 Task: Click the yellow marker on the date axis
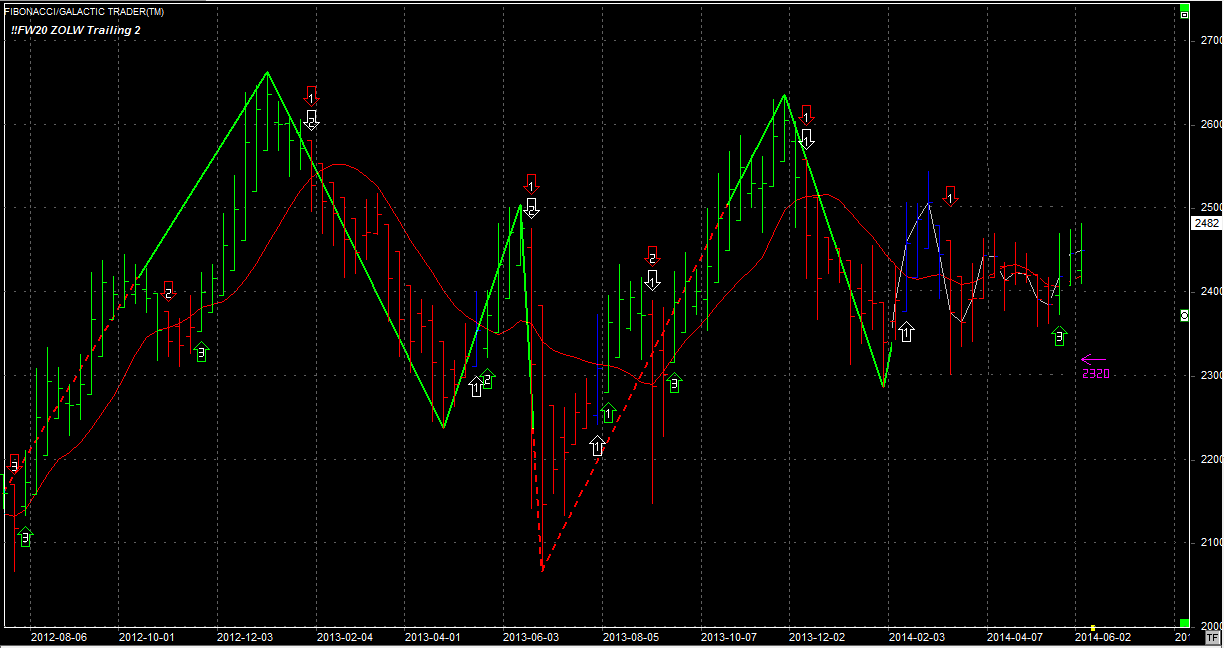[x=1093, y=628]
